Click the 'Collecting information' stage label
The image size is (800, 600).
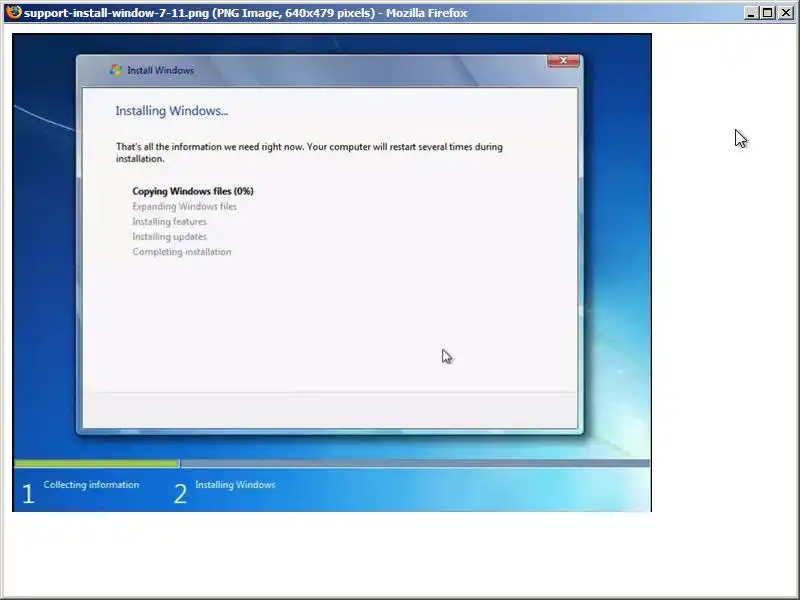(x=91, y=485)
